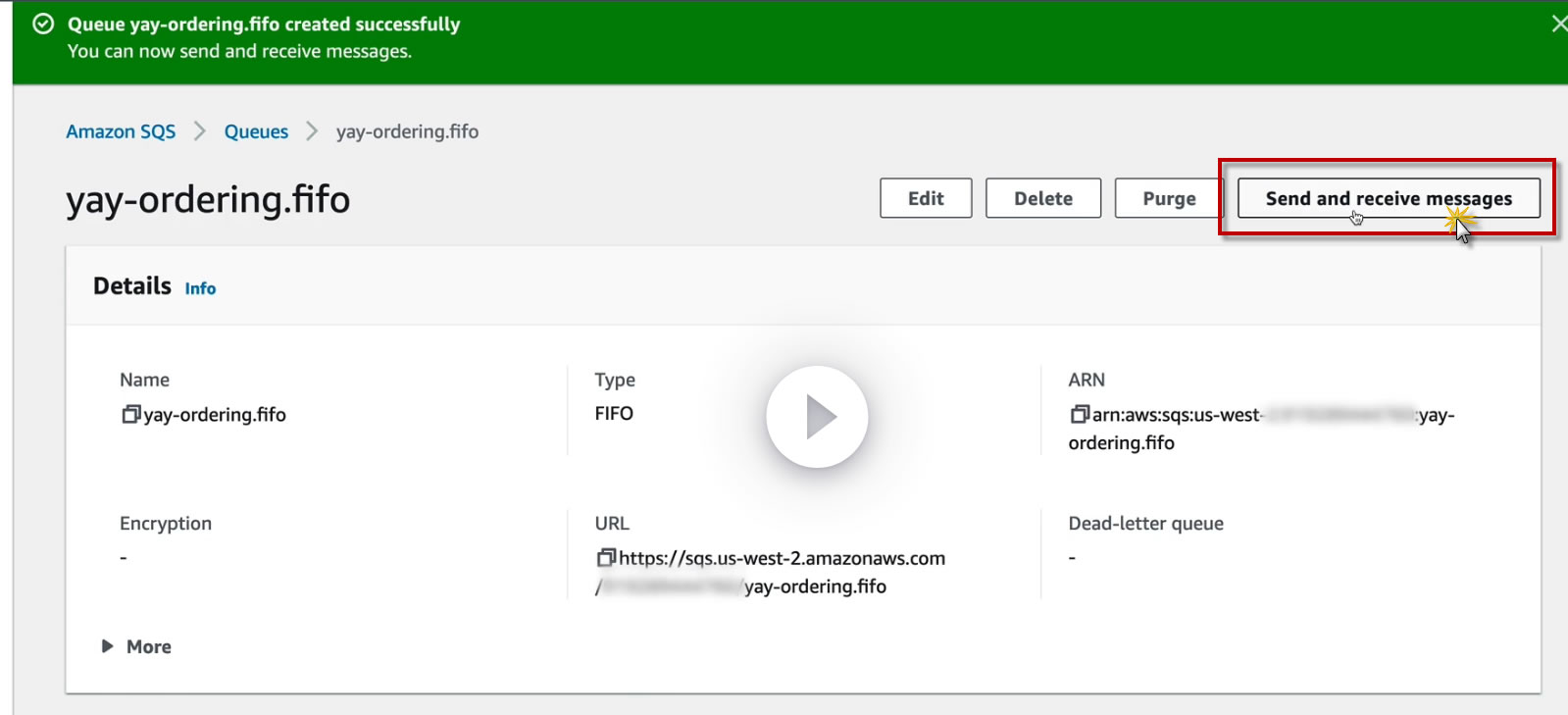Go to the Amazon SQS breadcrumb link
The height and width of the screenshot is (715, 1568).
tap(121, 131)
